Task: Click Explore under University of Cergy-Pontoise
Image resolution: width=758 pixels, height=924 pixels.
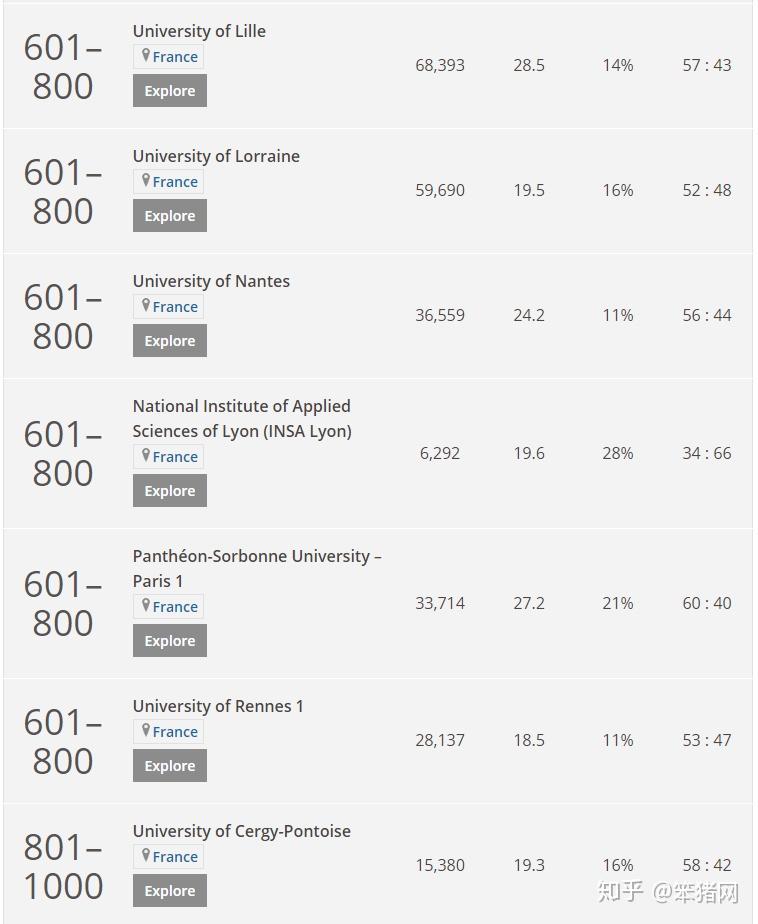Action: point(170,890)
